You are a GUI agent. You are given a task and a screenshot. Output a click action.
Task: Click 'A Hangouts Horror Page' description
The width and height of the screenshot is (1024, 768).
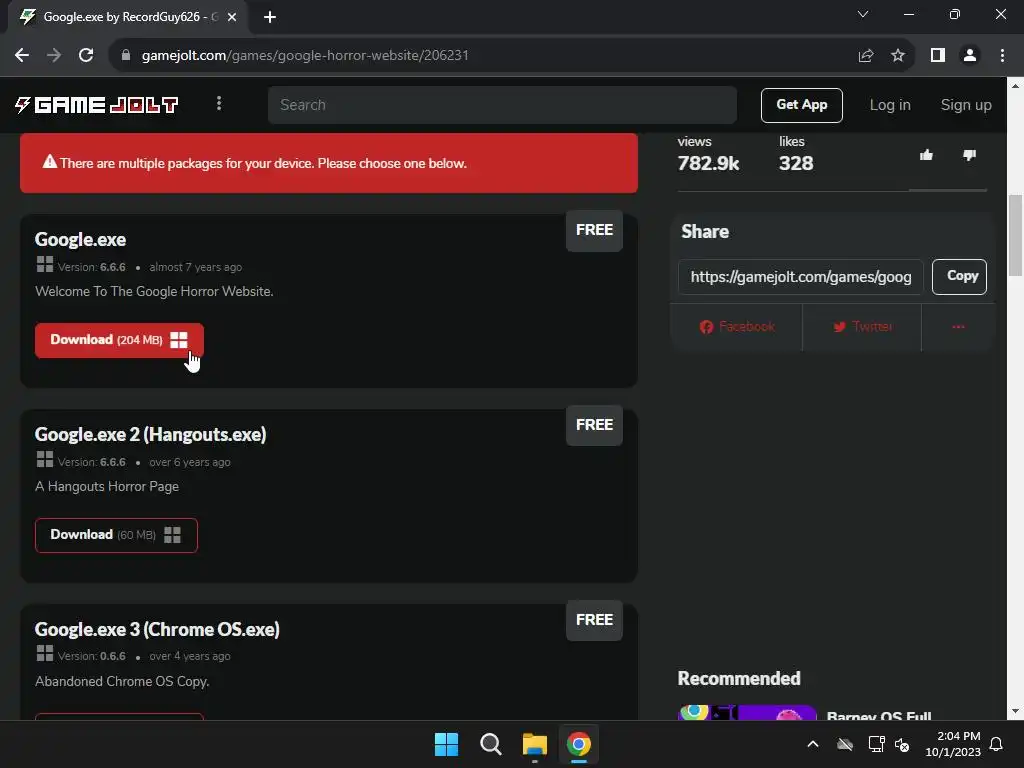click(107, 487)
